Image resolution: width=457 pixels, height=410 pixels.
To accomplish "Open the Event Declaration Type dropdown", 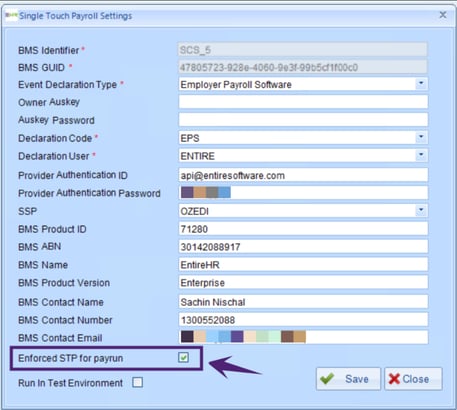I will pos(421,84).
